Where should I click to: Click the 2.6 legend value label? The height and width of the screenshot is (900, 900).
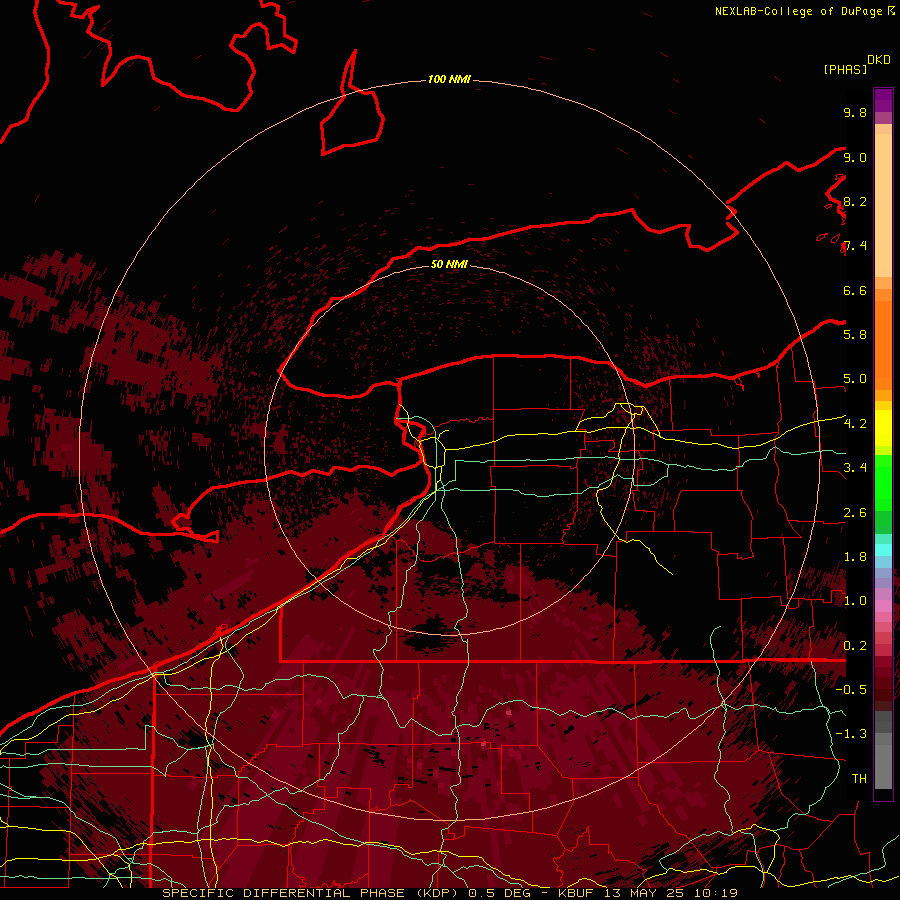(x=855, y=513)
